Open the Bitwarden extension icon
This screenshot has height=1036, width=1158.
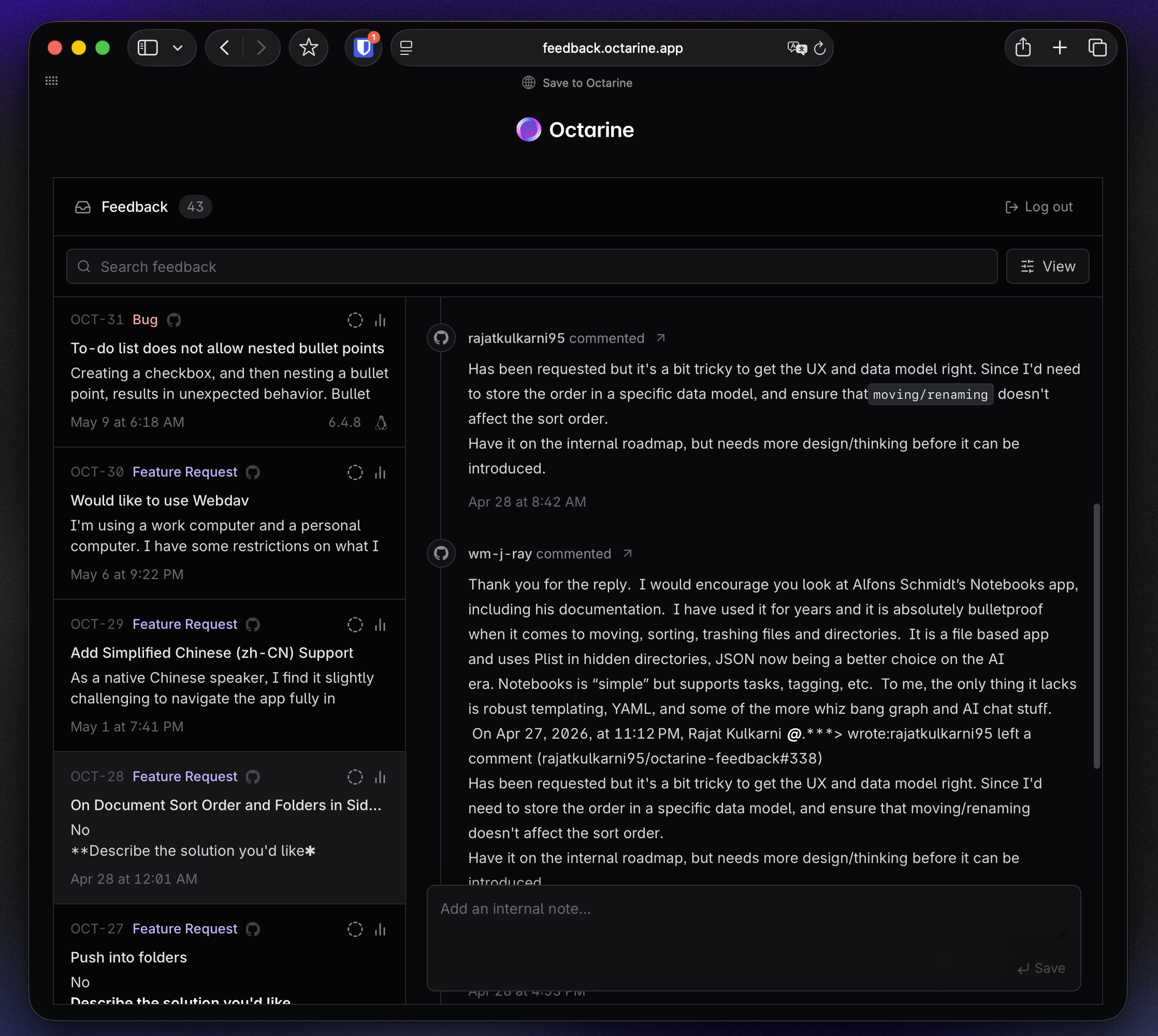click(364, 48)
